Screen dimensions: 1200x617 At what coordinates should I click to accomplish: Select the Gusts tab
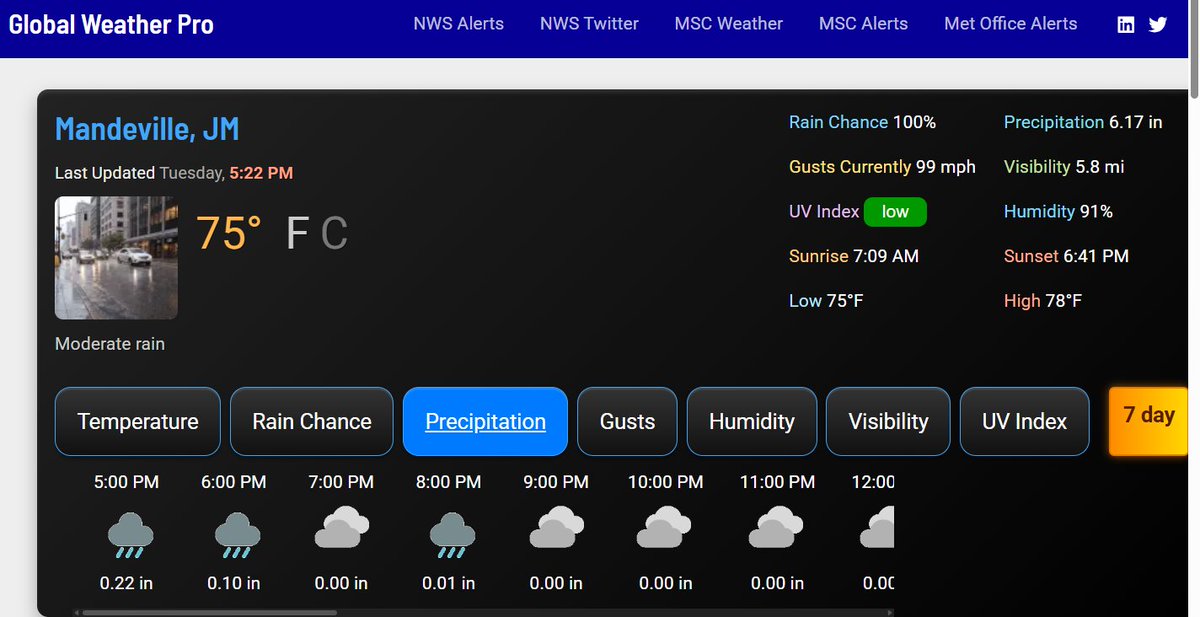tap(627, 422)
